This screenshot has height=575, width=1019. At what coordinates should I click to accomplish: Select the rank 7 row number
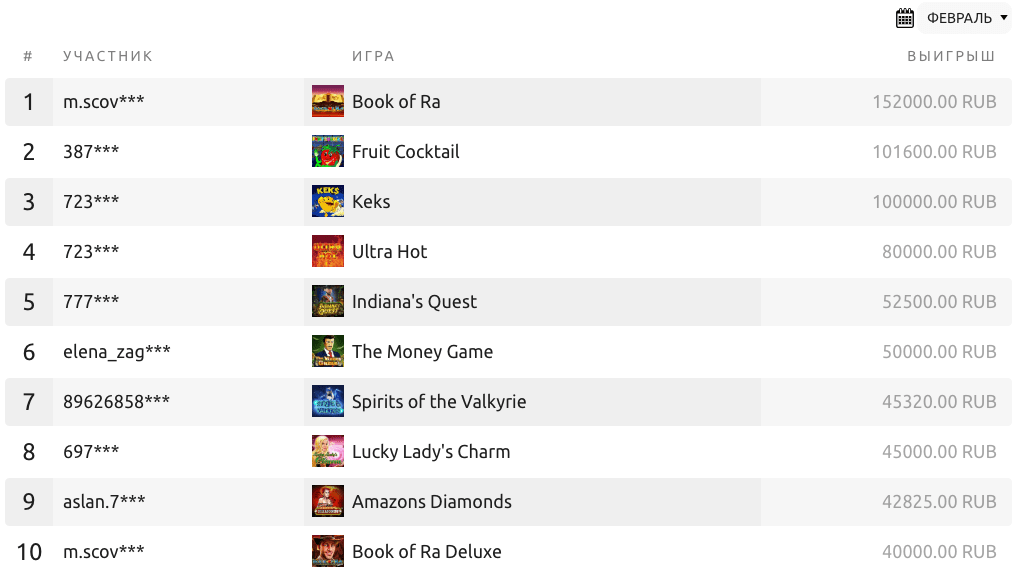click(29, 402)
